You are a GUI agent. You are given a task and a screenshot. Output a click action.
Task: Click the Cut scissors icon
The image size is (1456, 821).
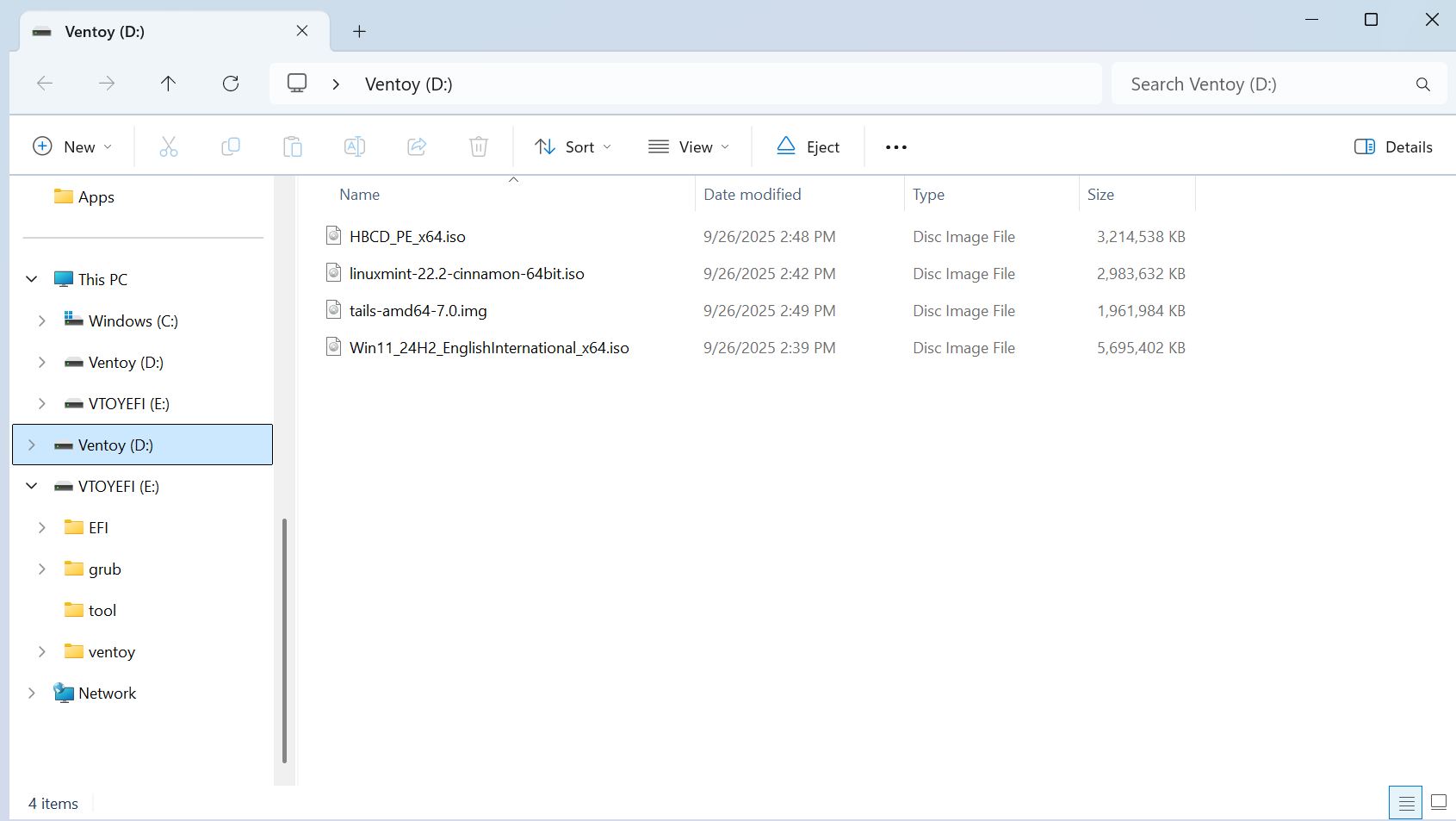coord(169,146)
